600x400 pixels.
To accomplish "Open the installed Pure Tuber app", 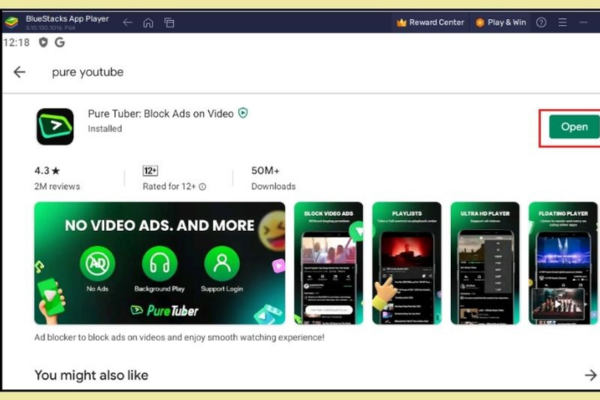I will point(574,127).
